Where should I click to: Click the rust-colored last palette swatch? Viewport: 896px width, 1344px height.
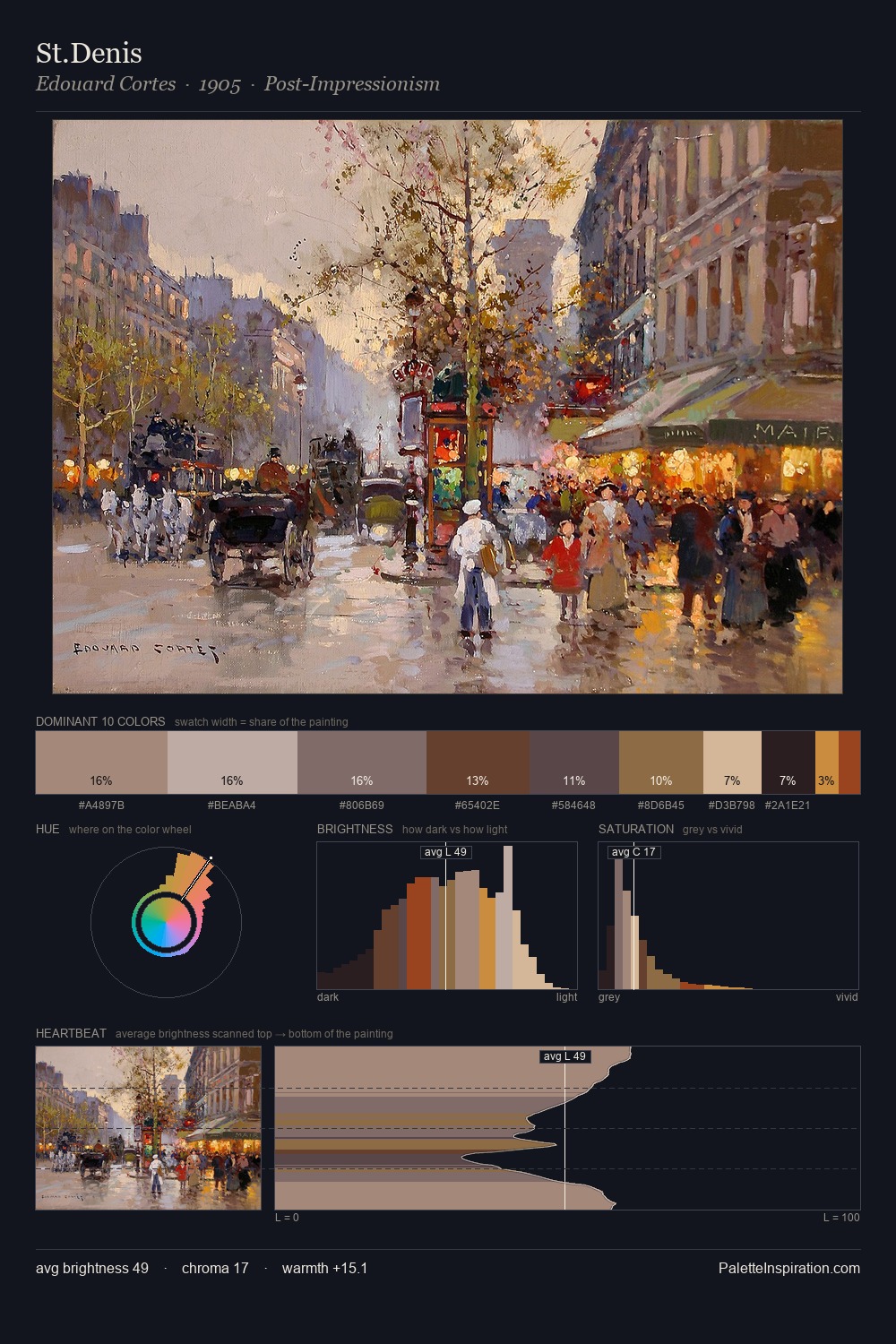click(849, 762)
